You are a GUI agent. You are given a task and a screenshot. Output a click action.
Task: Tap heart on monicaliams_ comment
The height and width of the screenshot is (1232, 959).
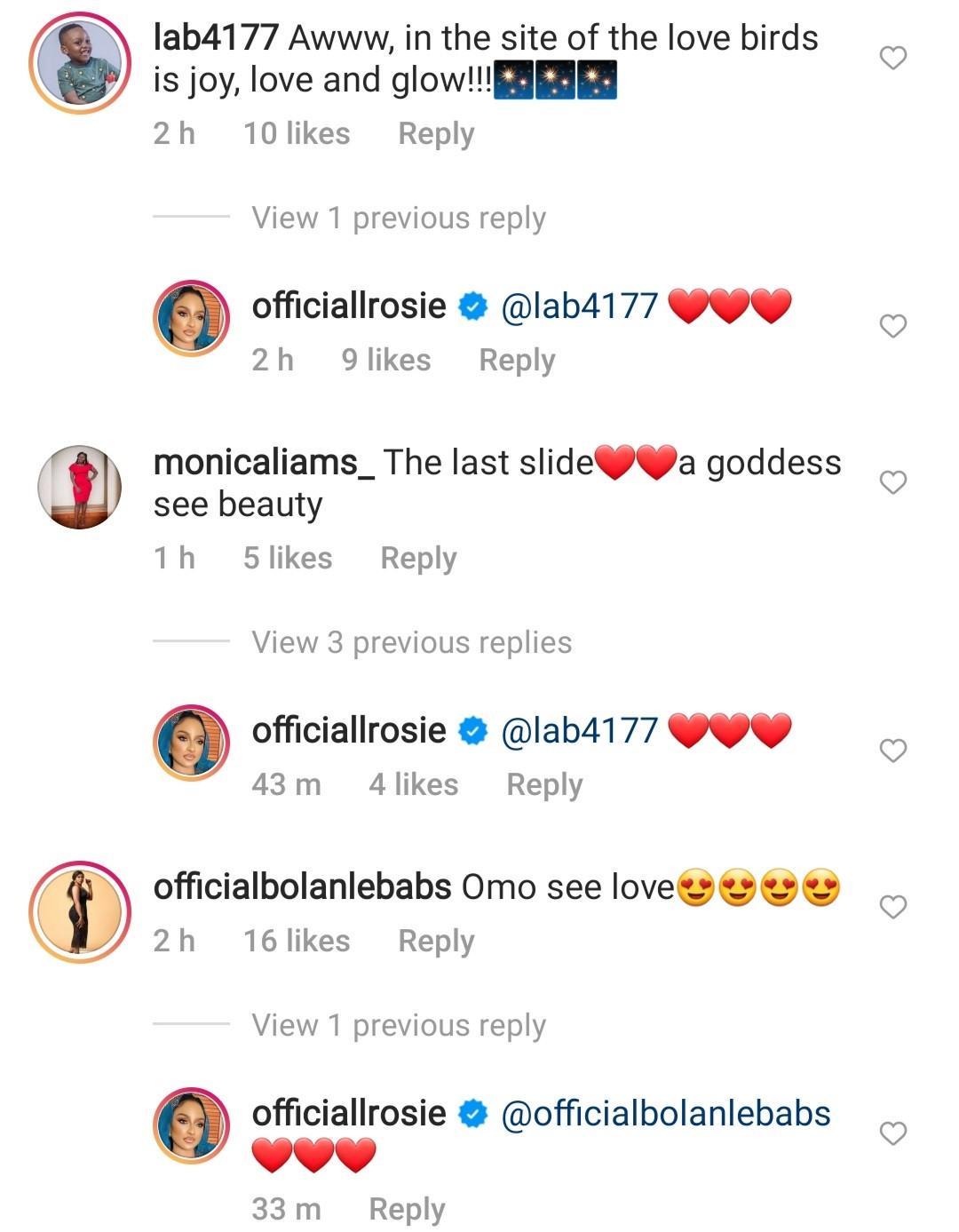pos(892,482)
